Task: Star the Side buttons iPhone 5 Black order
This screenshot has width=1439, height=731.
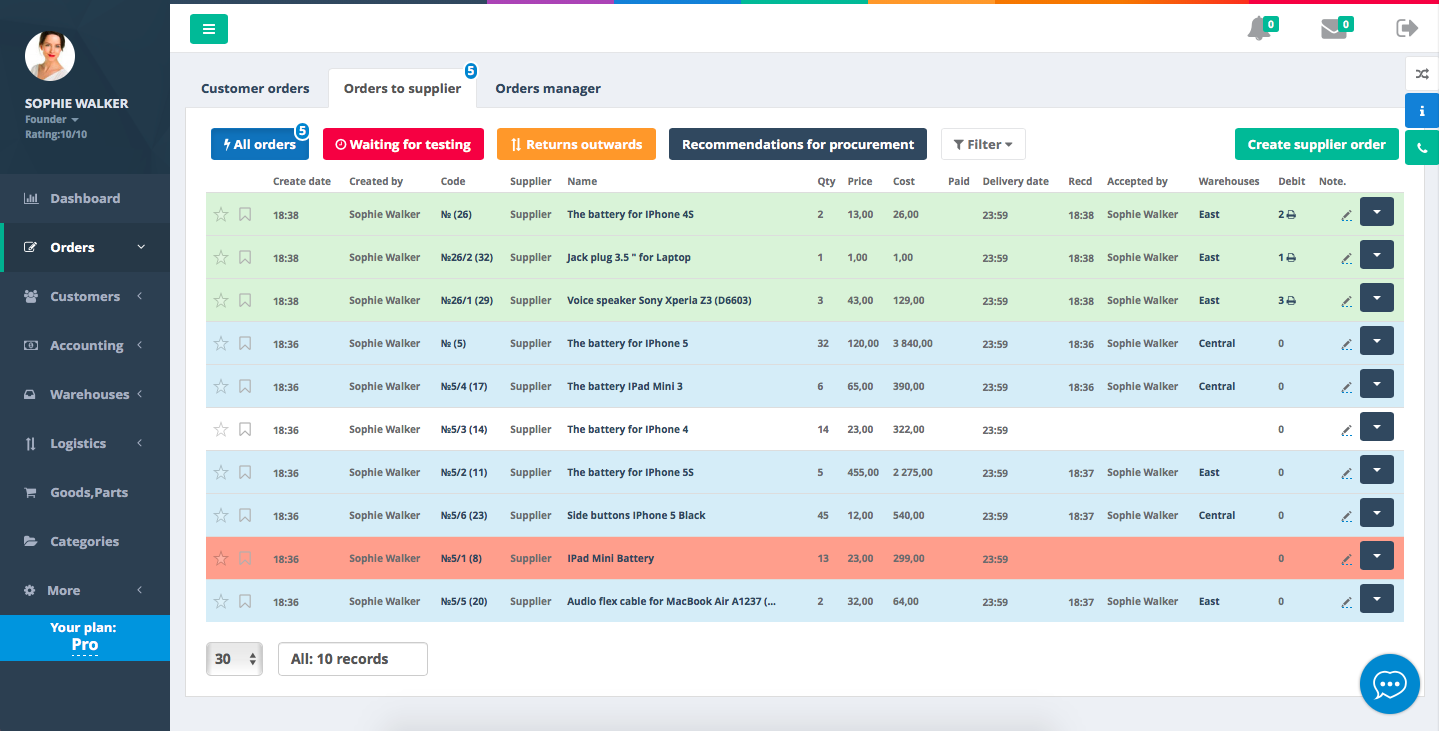Action: tap(221, 515)
